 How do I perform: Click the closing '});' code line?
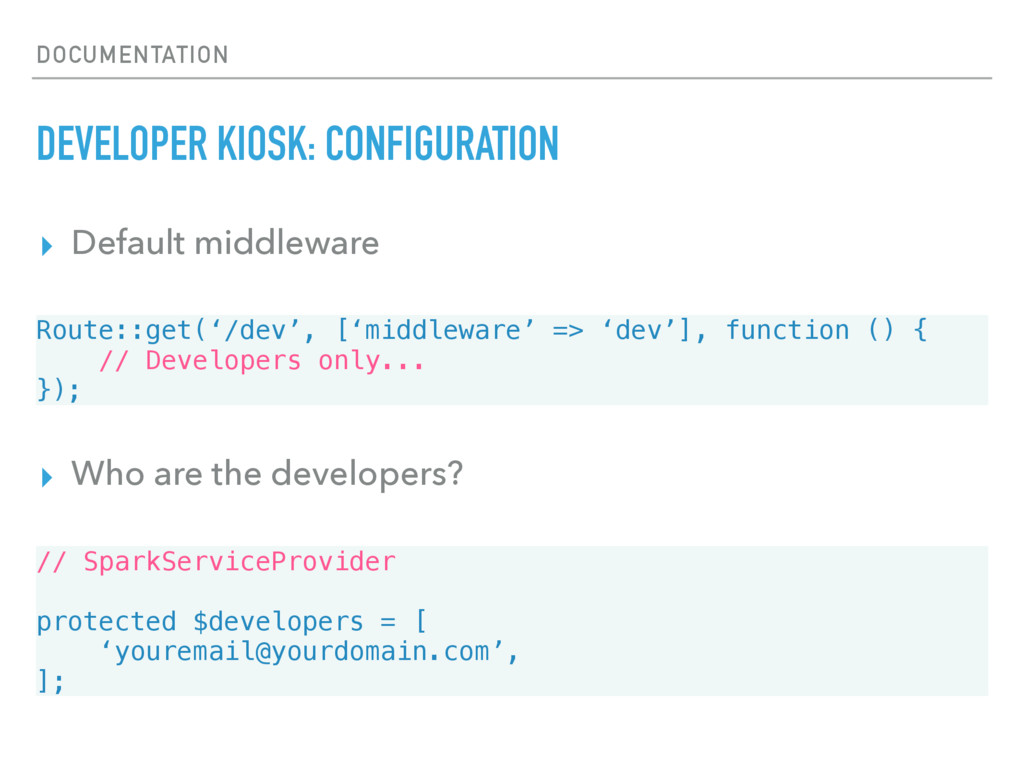pos(58,390)
